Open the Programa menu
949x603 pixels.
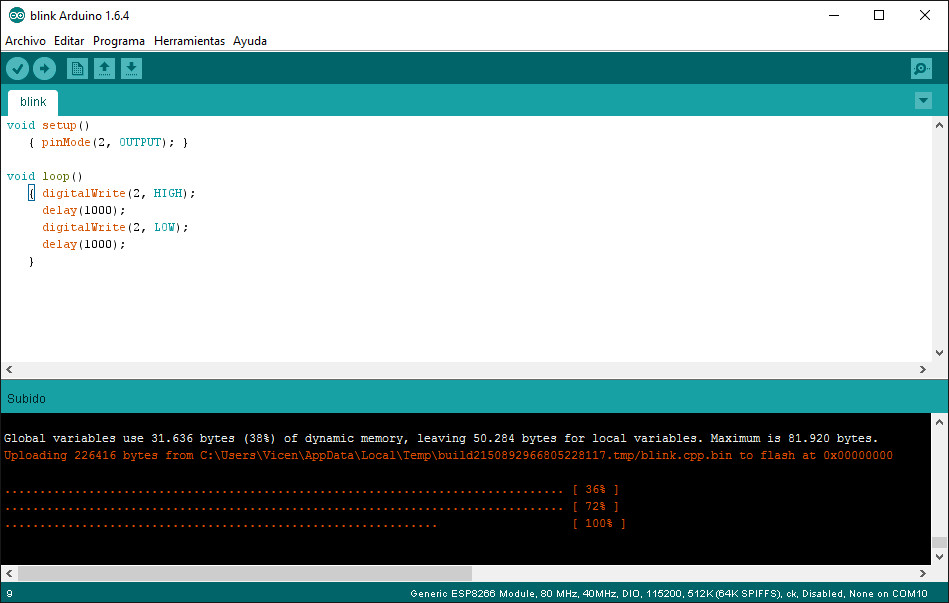[x=119, y=41]
